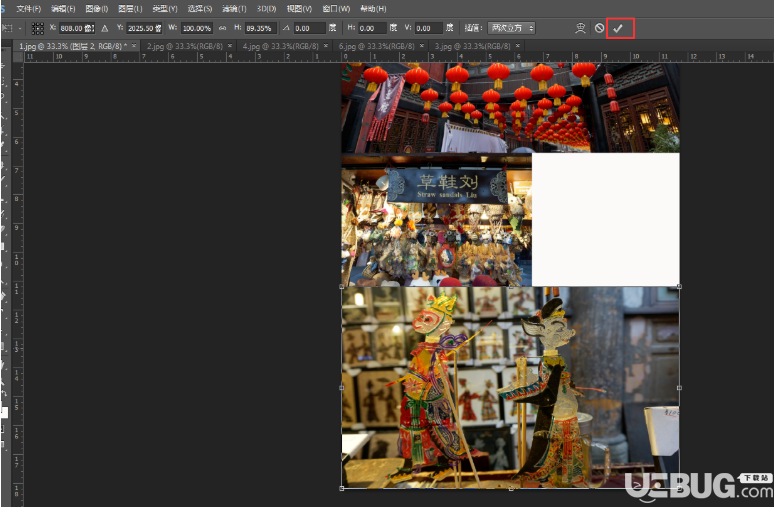
Task: Close the 4.jpg document tab
Action: pyautogui.click(x=325, y=45)
